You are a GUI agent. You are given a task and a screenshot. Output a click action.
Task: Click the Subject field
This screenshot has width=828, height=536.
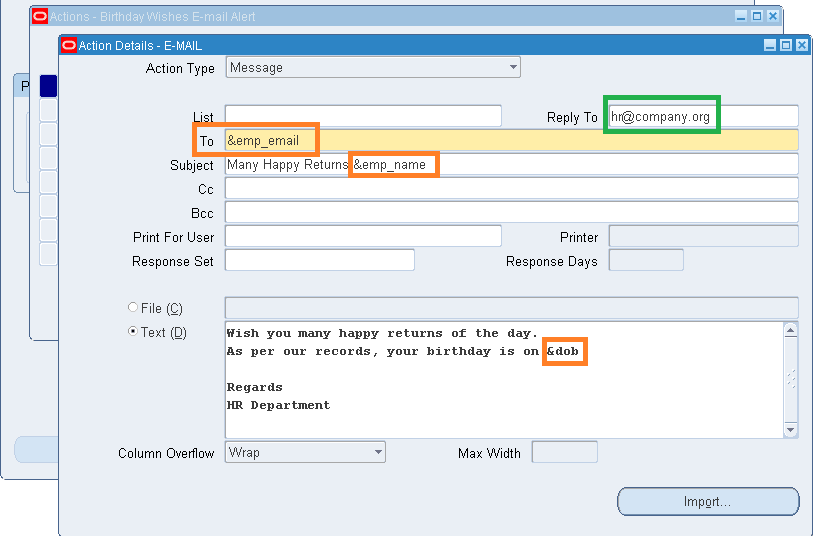[512, 164]
